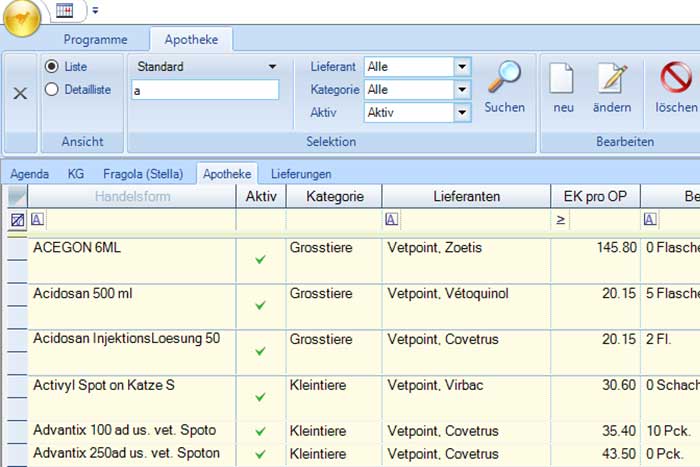The width and height of the screenshot is (700, 467).
Task: Expand the Lieferant dropdown
Action: 461,67
